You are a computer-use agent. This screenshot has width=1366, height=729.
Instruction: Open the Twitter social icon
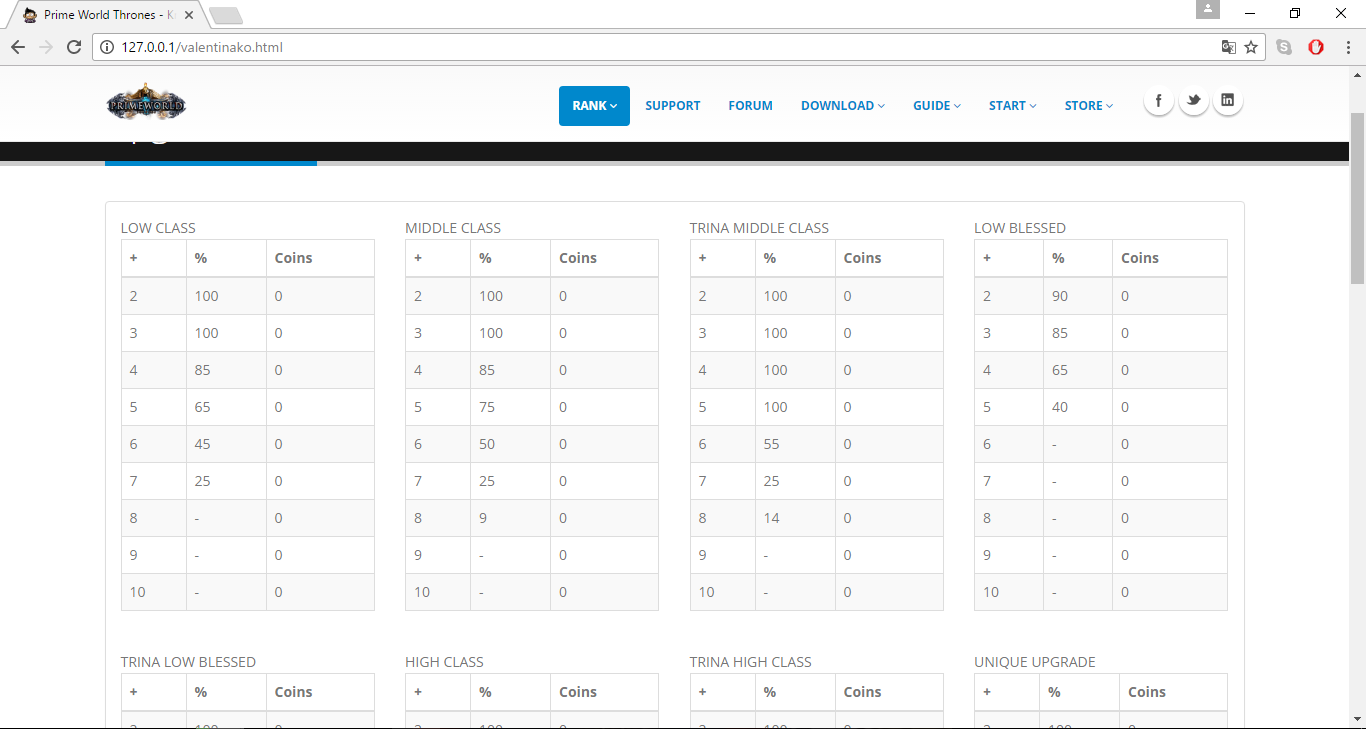(1193, 101)
